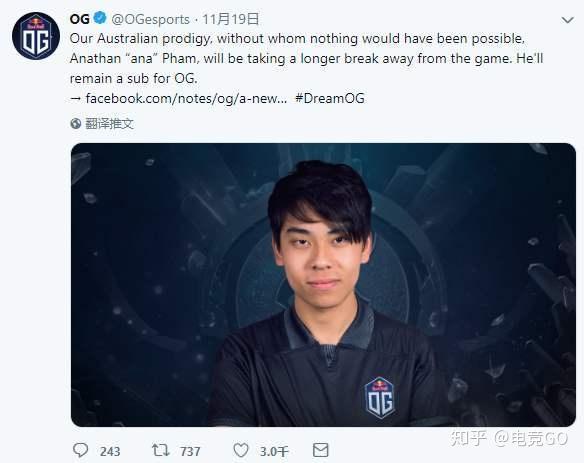This screenshot has width=584, height=463.
Task: Click the reply speech bubble icon
Action: click(80, 450)
